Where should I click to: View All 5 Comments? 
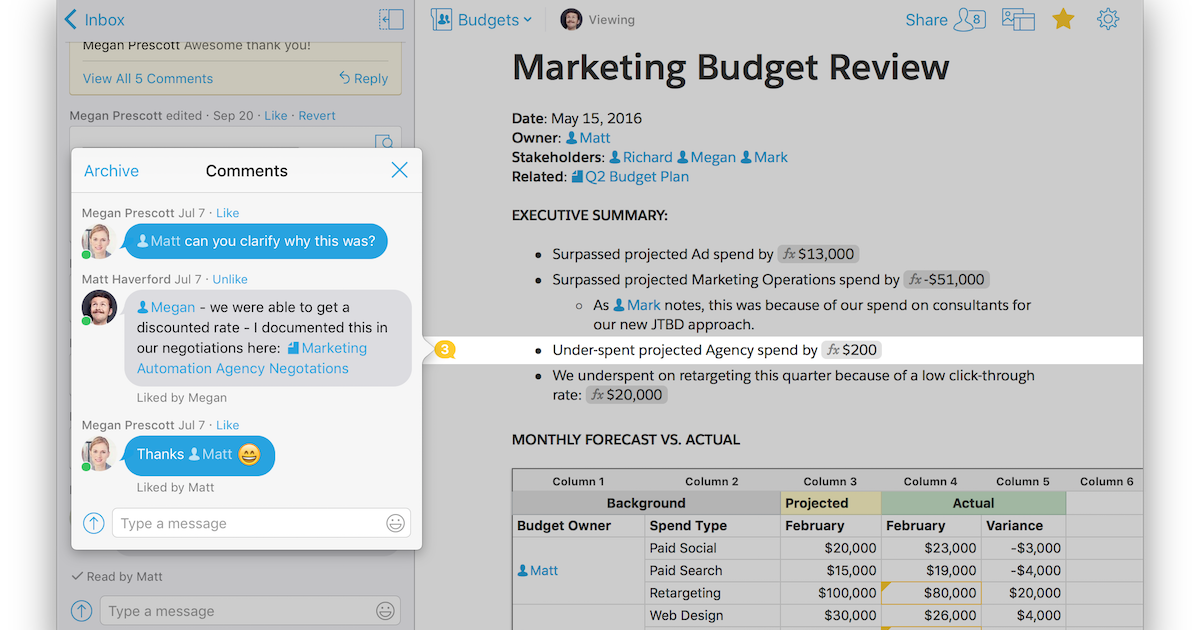click(x=148, y=78)
